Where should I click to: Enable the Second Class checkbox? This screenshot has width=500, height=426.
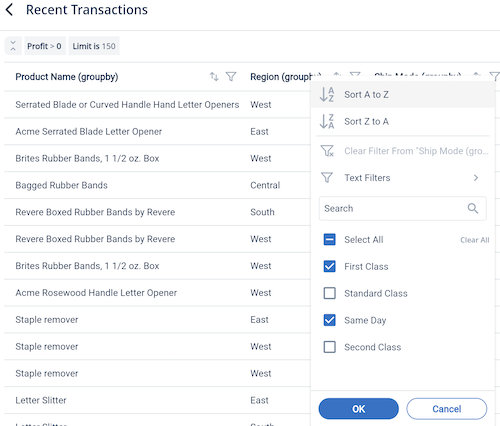pos(330,347)
